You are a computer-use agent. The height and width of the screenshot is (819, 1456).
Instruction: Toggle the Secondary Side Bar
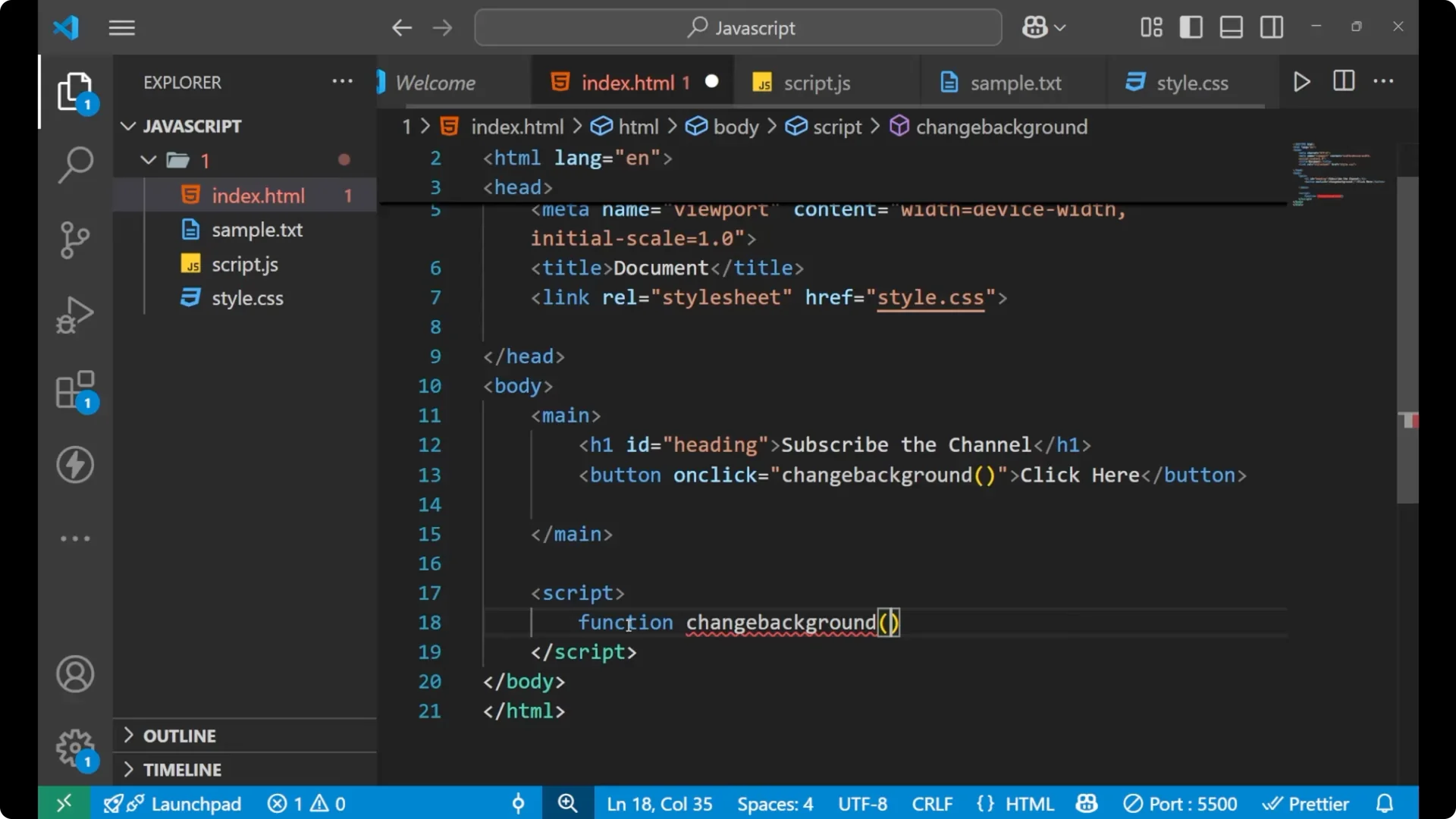click(1270, 27)
